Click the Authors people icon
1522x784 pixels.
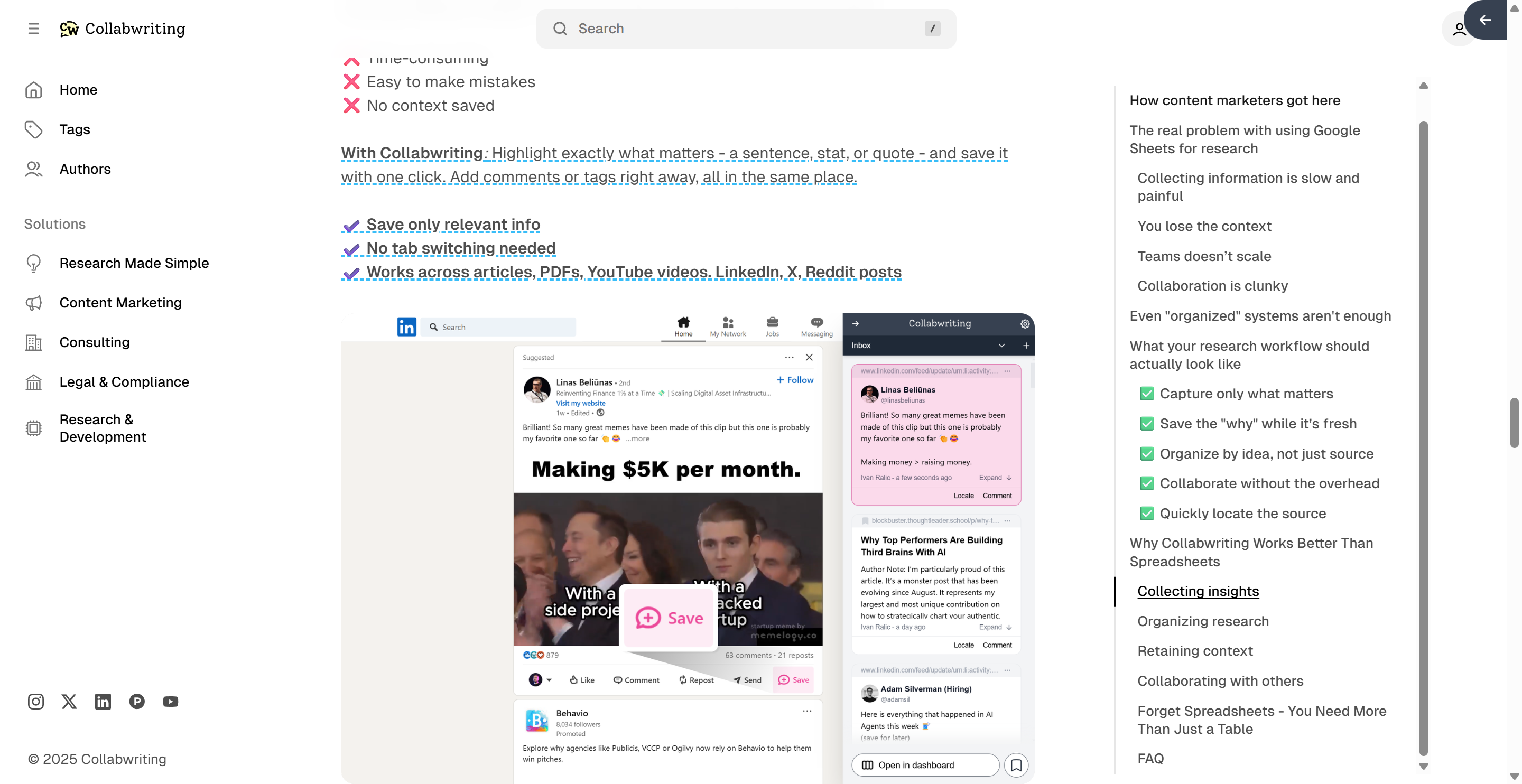point(34,169)
